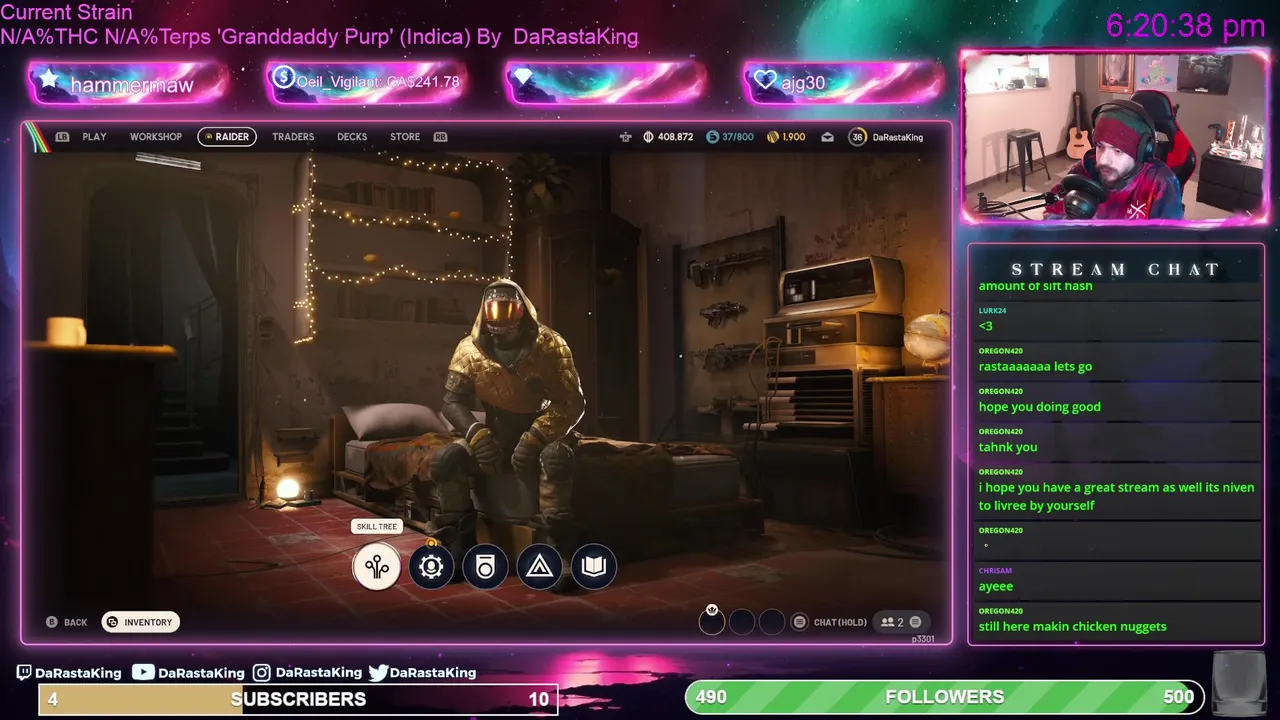Open the party members count showing 2
This screenshot has height=720, width=1280.
click(901, 622)
